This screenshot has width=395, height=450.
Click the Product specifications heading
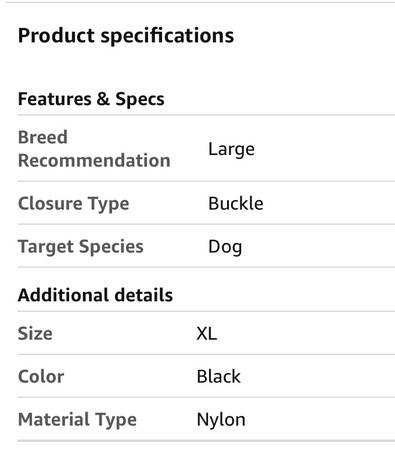(x=126, y=36)
